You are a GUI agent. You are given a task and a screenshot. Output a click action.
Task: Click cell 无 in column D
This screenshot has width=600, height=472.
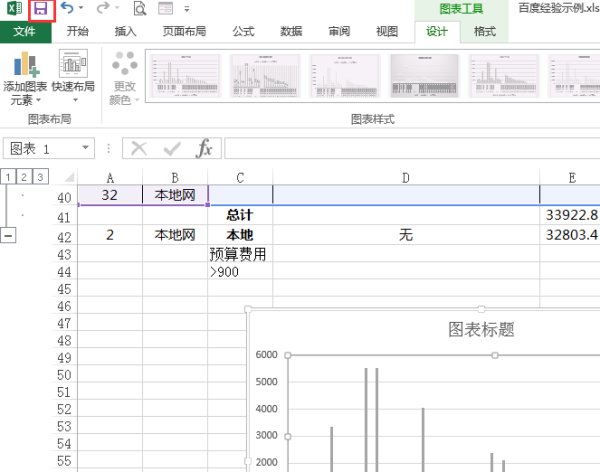406,235
